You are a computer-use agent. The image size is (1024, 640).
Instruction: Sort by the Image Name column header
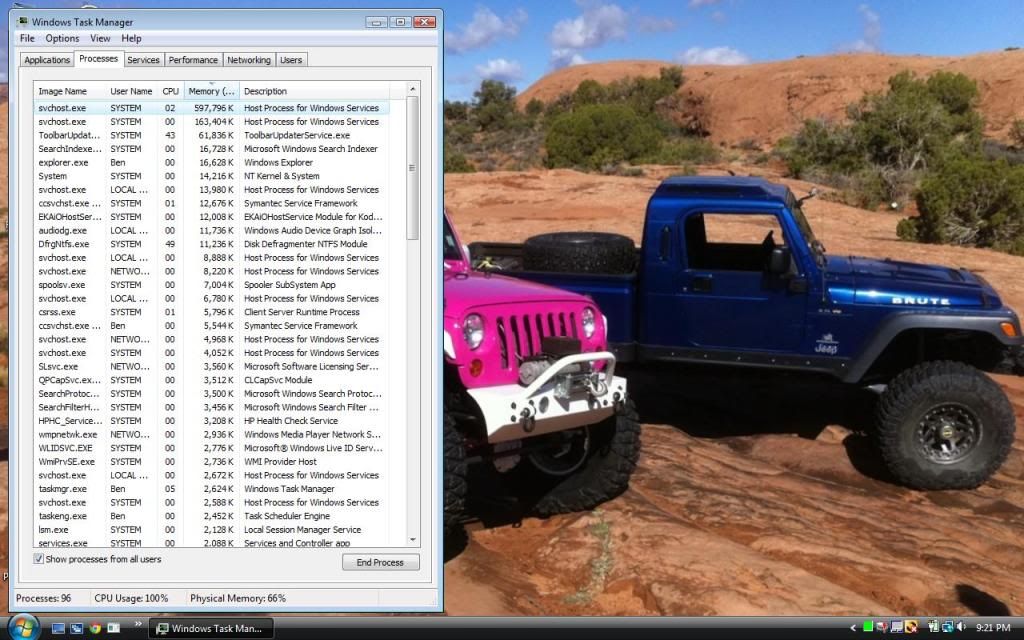70,91
